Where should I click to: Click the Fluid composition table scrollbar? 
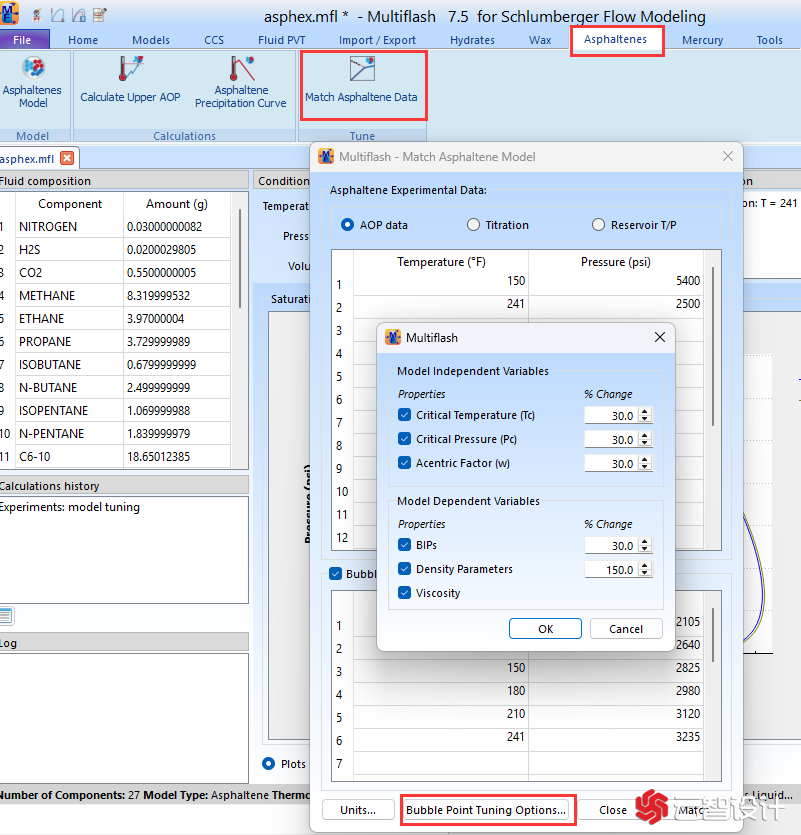[x=240, y=258]
